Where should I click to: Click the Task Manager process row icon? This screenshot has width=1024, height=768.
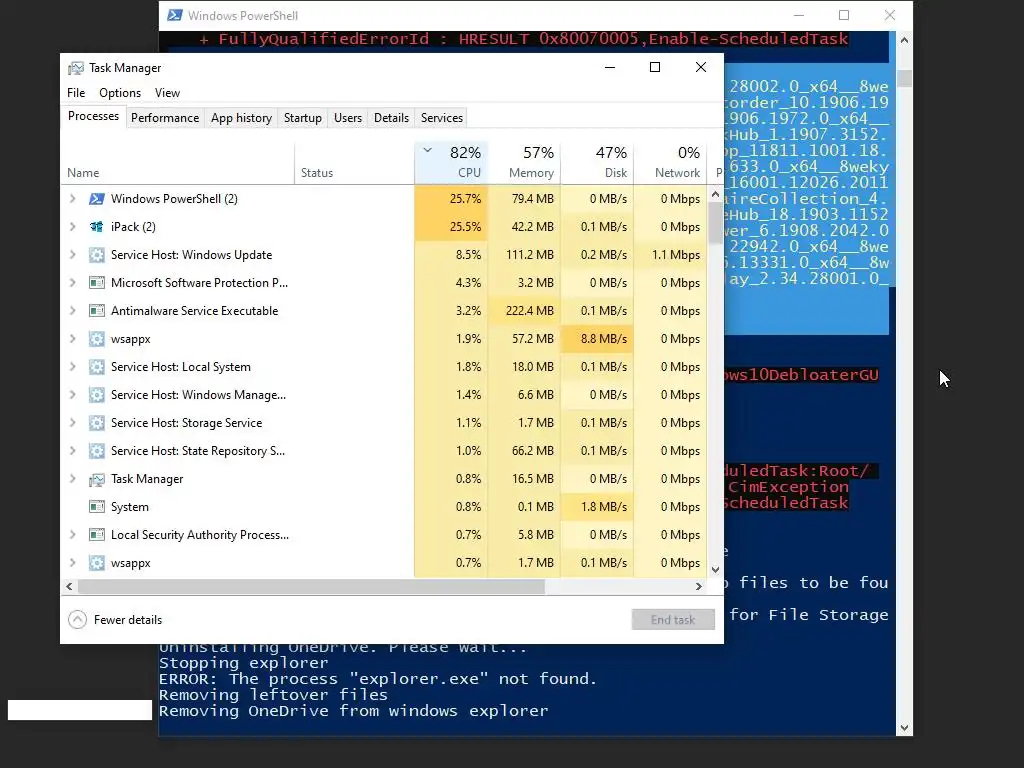pos(97,479)
